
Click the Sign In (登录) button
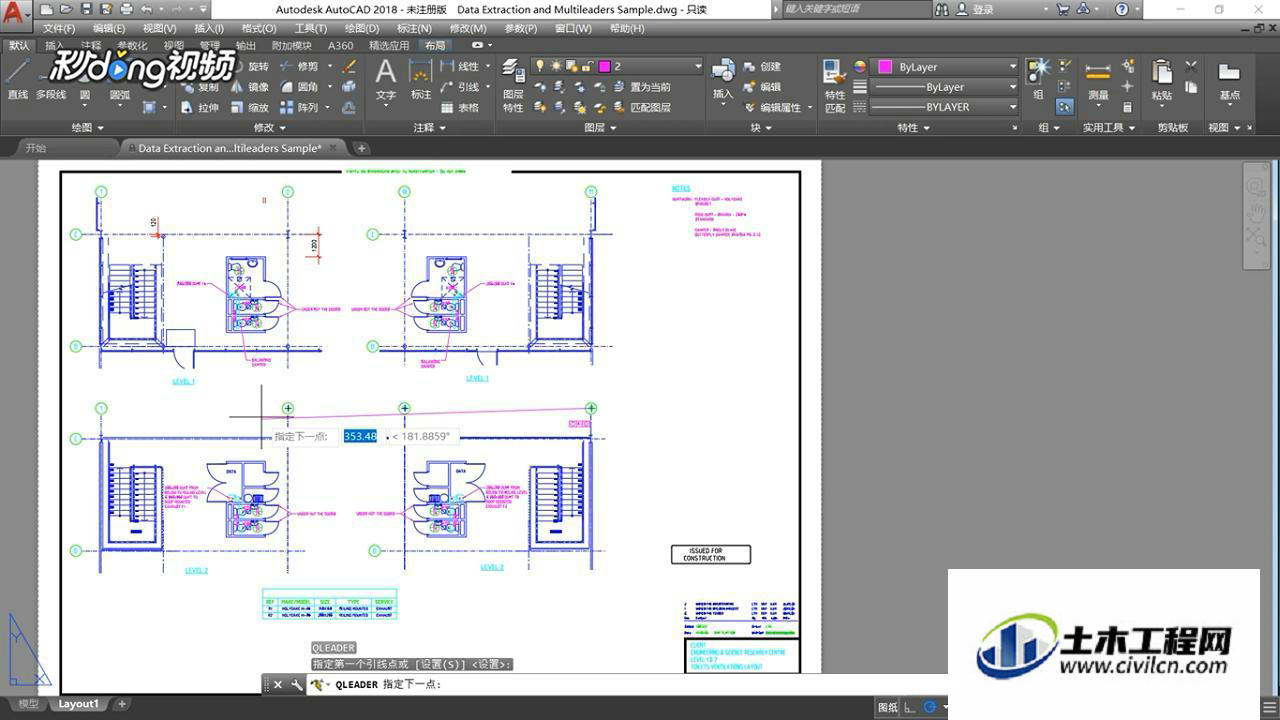975,9
